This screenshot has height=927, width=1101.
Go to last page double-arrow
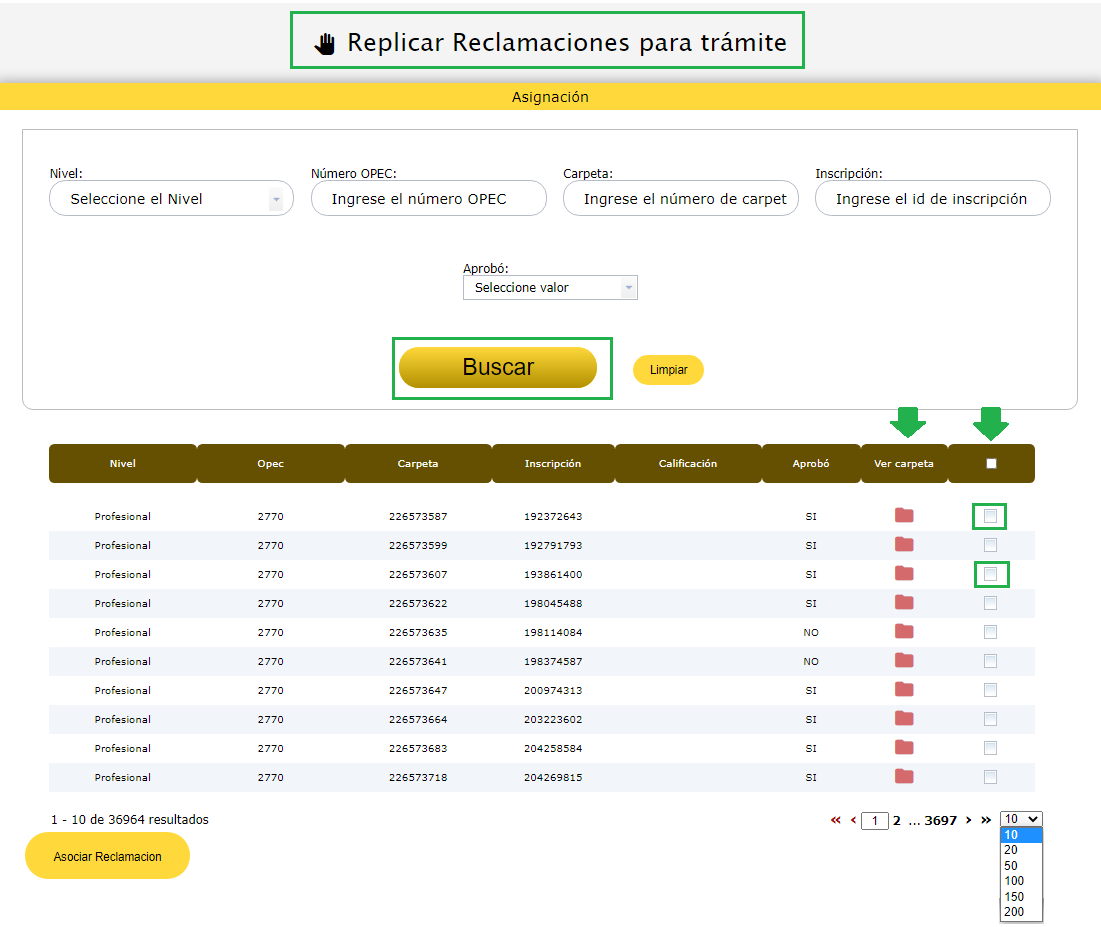coord(986,820)
